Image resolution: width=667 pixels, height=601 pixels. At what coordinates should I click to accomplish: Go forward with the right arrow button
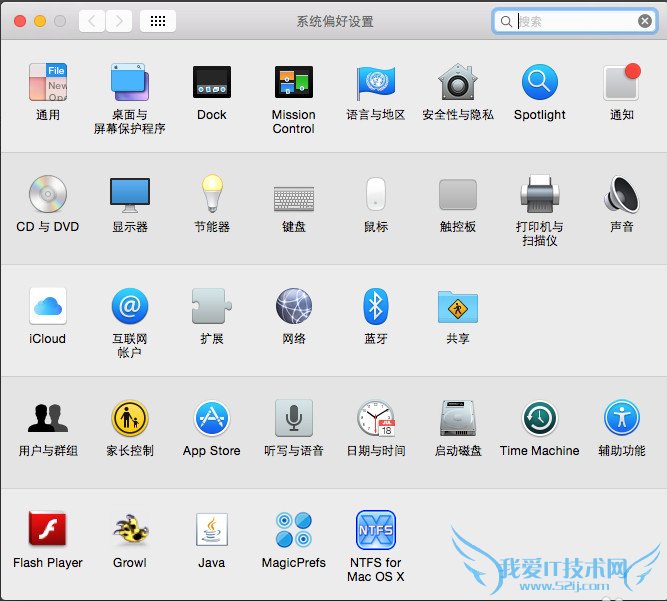[119, 21]
